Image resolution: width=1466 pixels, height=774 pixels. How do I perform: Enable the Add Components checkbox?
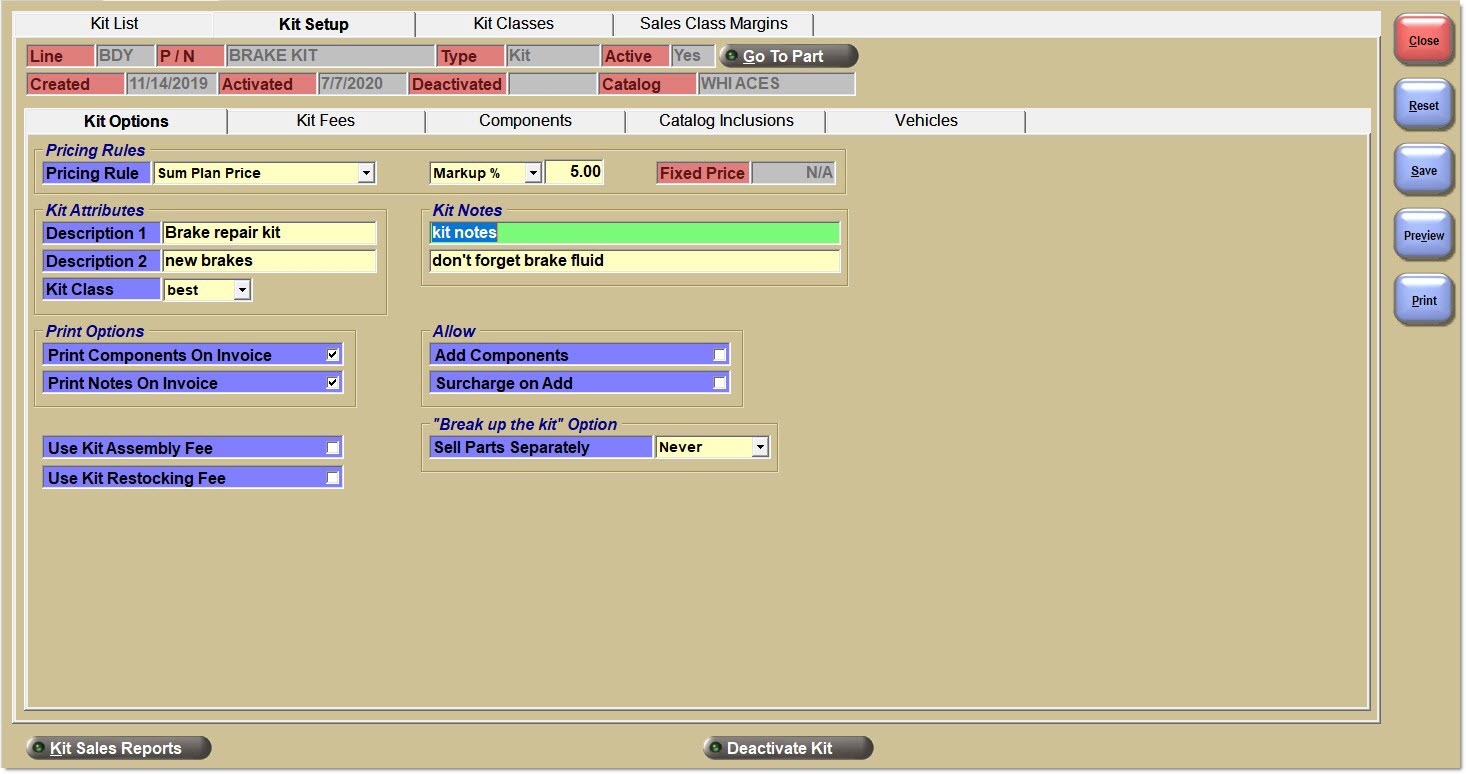point(719,355)
